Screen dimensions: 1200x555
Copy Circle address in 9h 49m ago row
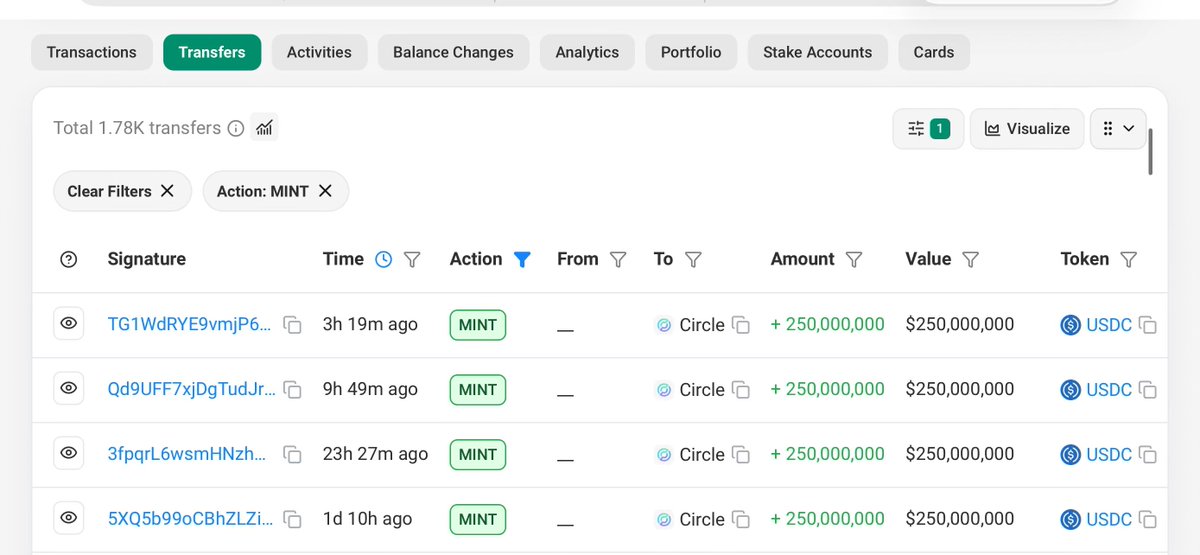click(x=741, y=390)
